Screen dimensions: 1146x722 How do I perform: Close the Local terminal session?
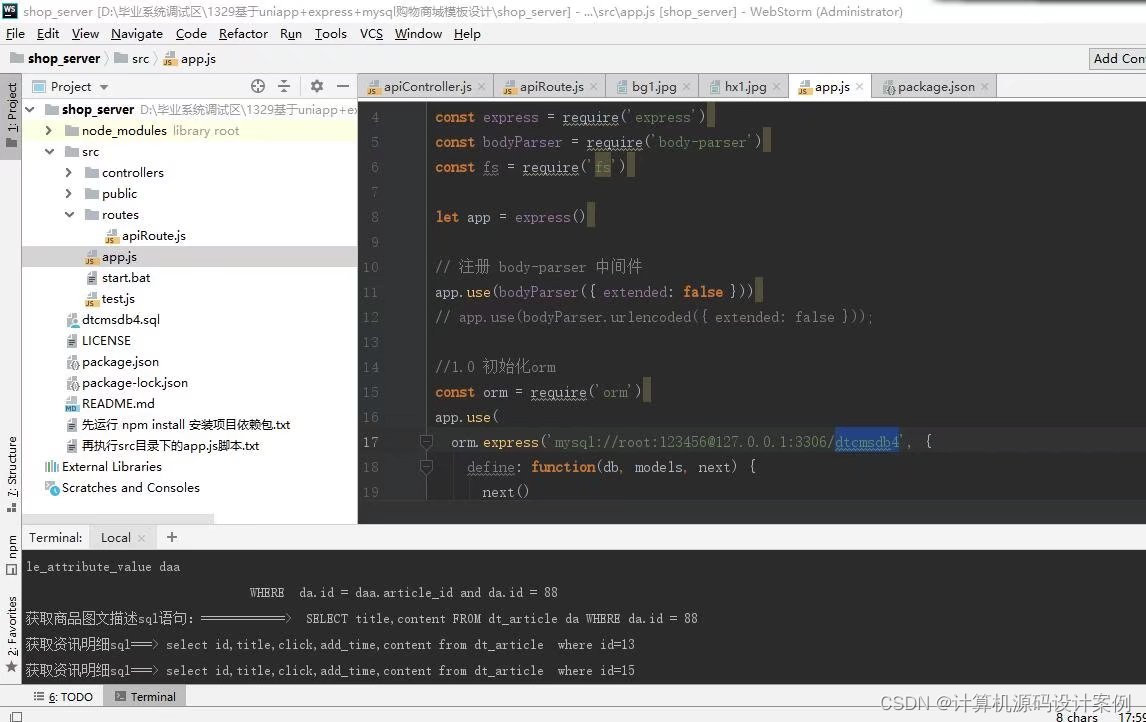142,538
